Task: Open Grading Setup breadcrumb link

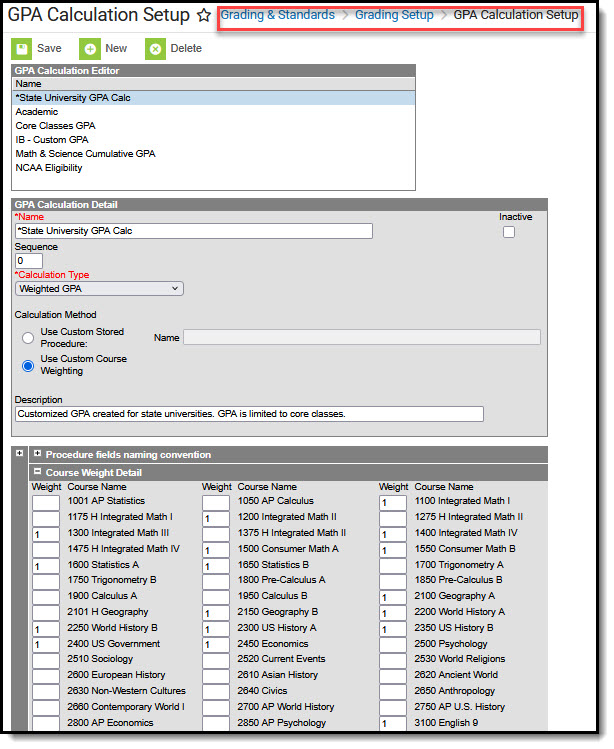Action: (395, 15)
